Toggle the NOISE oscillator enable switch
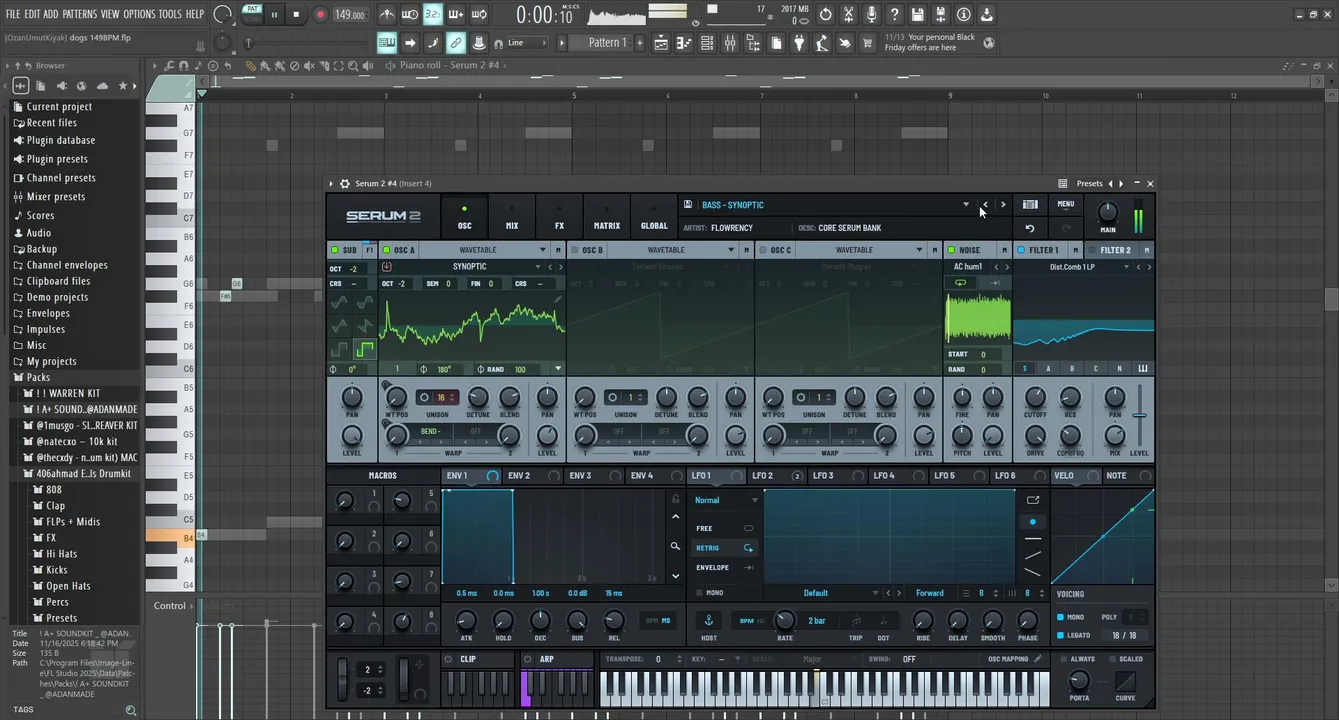 click(x=951, y=250)
